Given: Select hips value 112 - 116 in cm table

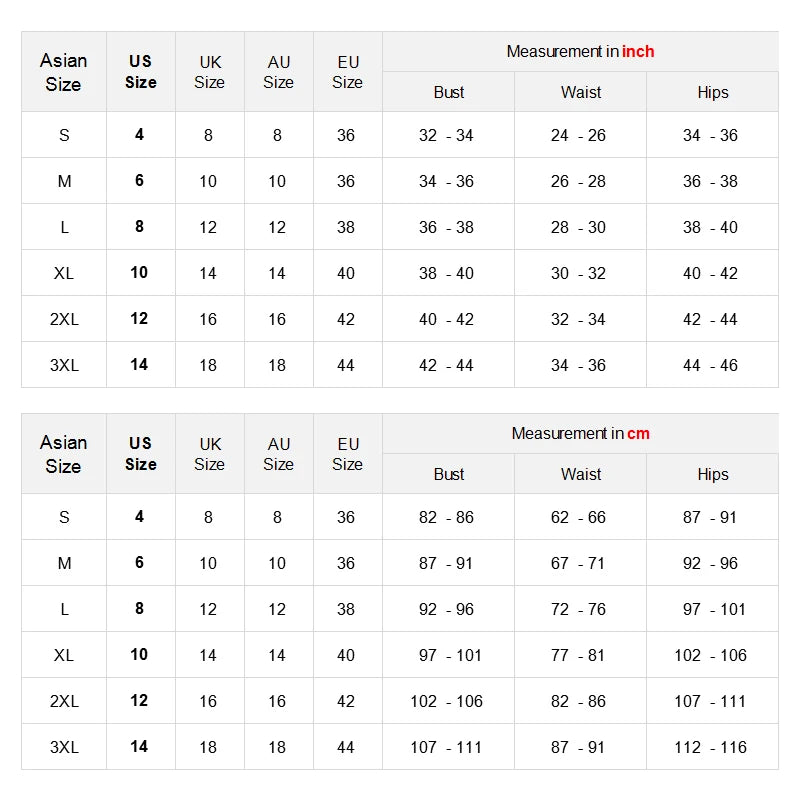Looking at the screenshot, I should (710, 747).
